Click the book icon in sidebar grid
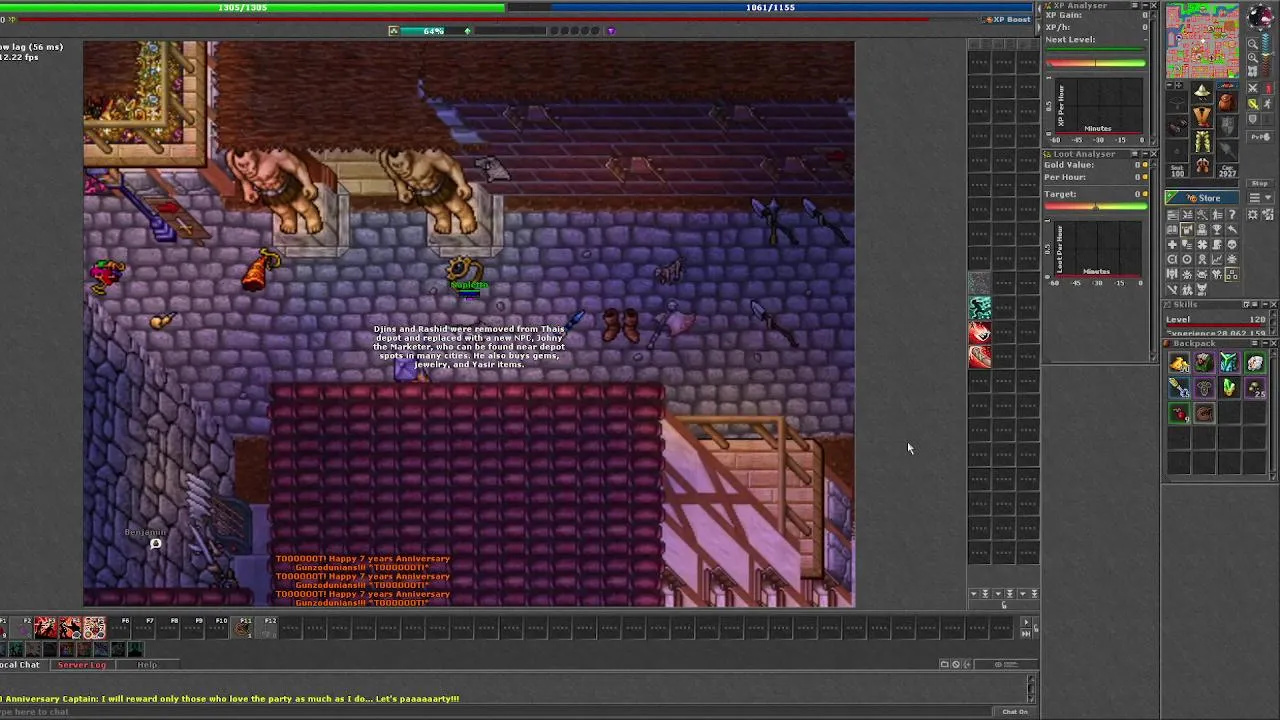This screenshot has width=1280, height=720. coord(1172,230)
